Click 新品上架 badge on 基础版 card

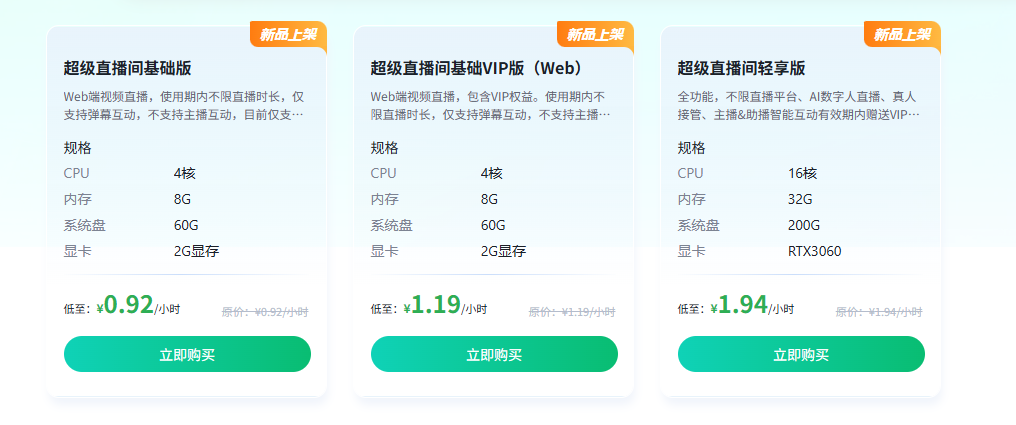click(288, 35)
